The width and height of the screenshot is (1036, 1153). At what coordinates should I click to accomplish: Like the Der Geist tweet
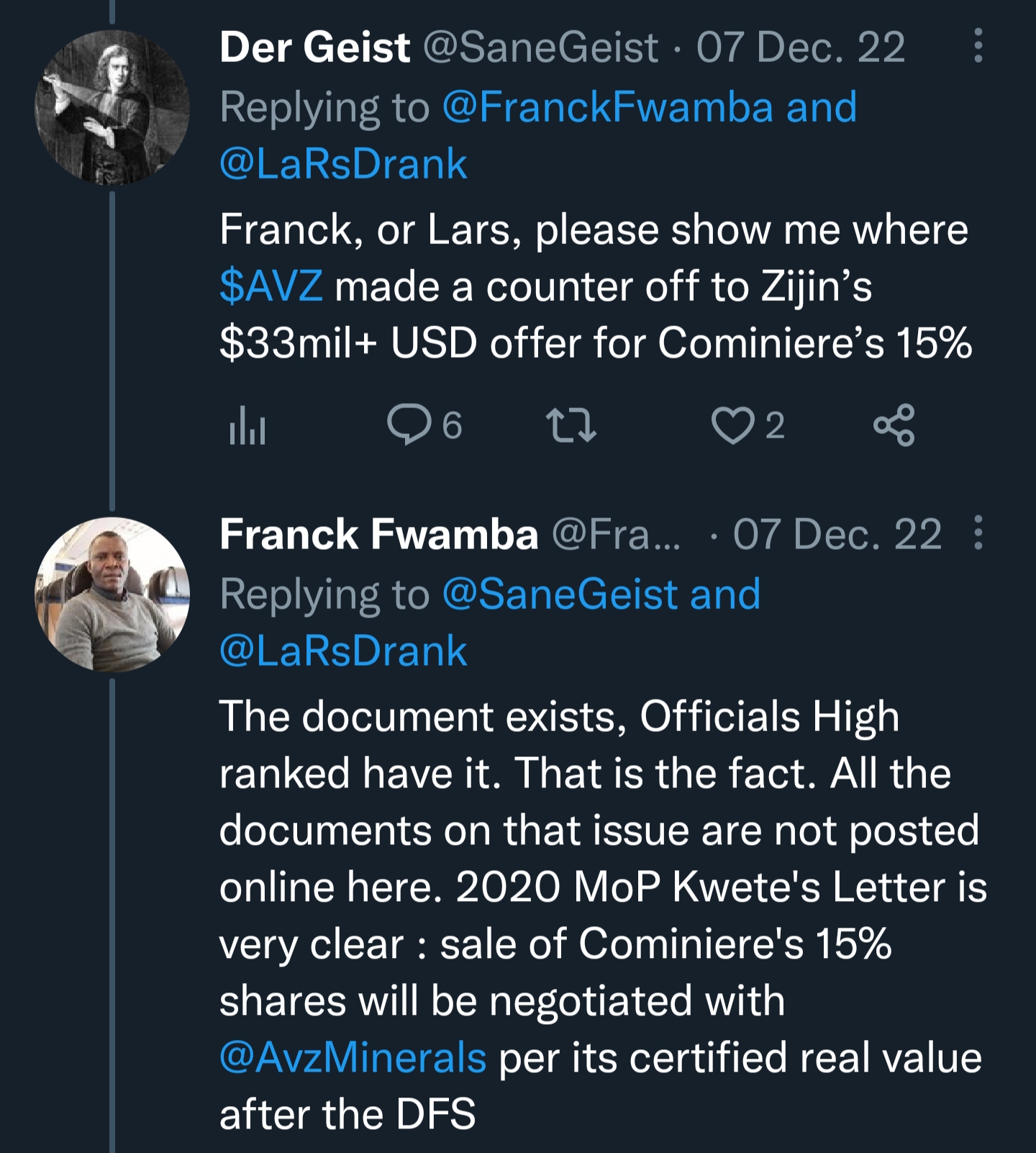tap(732, 425)
